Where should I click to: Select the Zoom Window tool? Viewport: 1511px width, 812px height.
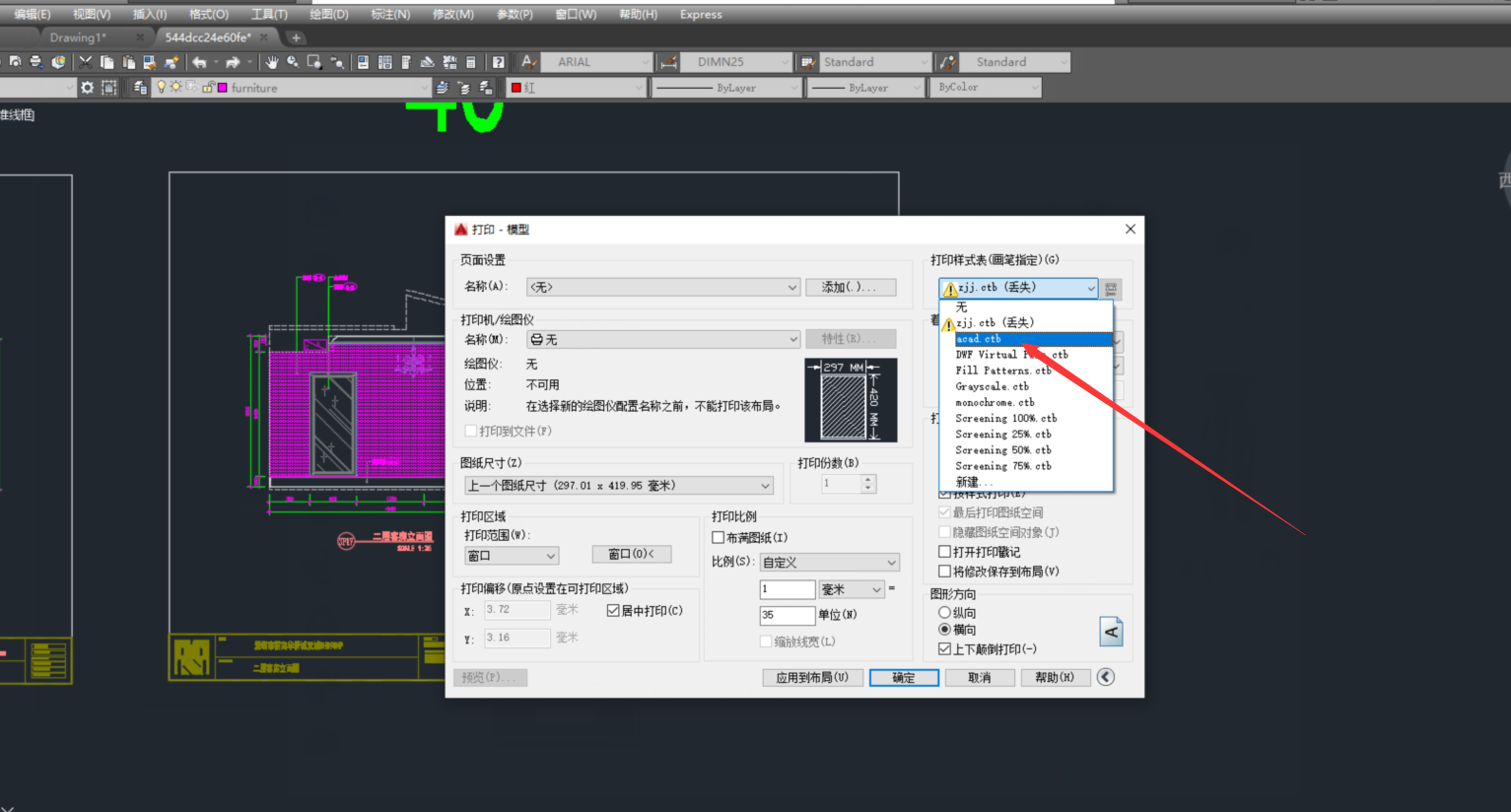pyautogui.click(x=314, y=61)
